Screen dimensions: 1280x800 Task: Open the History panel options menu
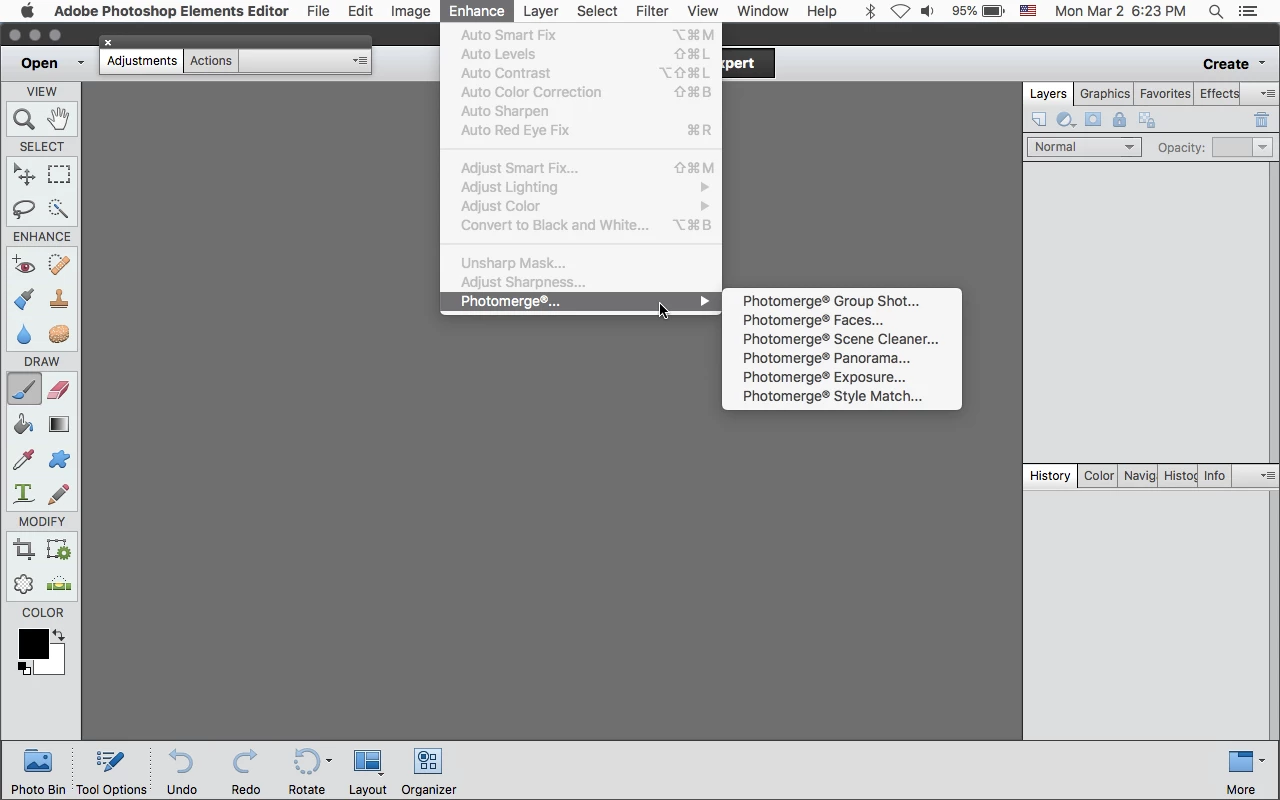(x=1267, y=476)
